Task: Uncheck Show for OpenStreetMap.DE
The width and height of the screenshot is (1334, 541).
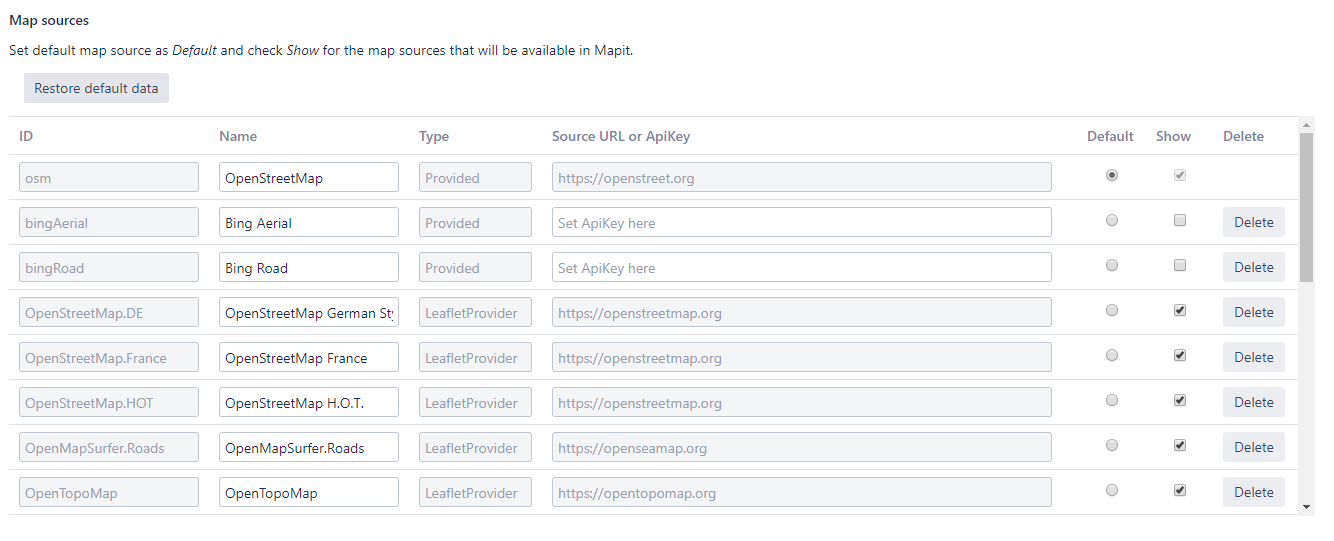Action: (1180, 311)
